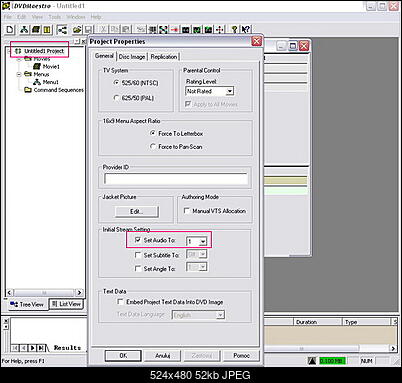Open the File menu

point(8,17)
